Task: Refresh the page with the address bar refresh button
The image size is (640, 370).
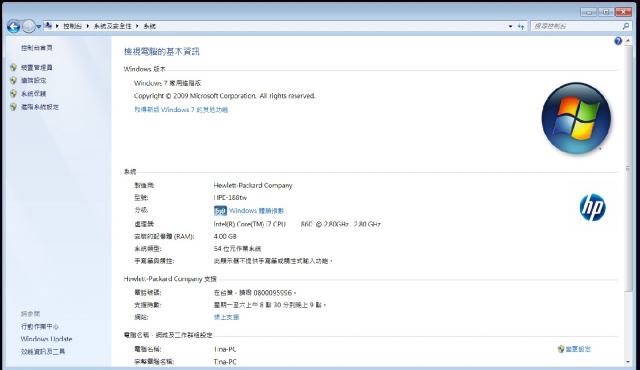Action: click(521, 26)
